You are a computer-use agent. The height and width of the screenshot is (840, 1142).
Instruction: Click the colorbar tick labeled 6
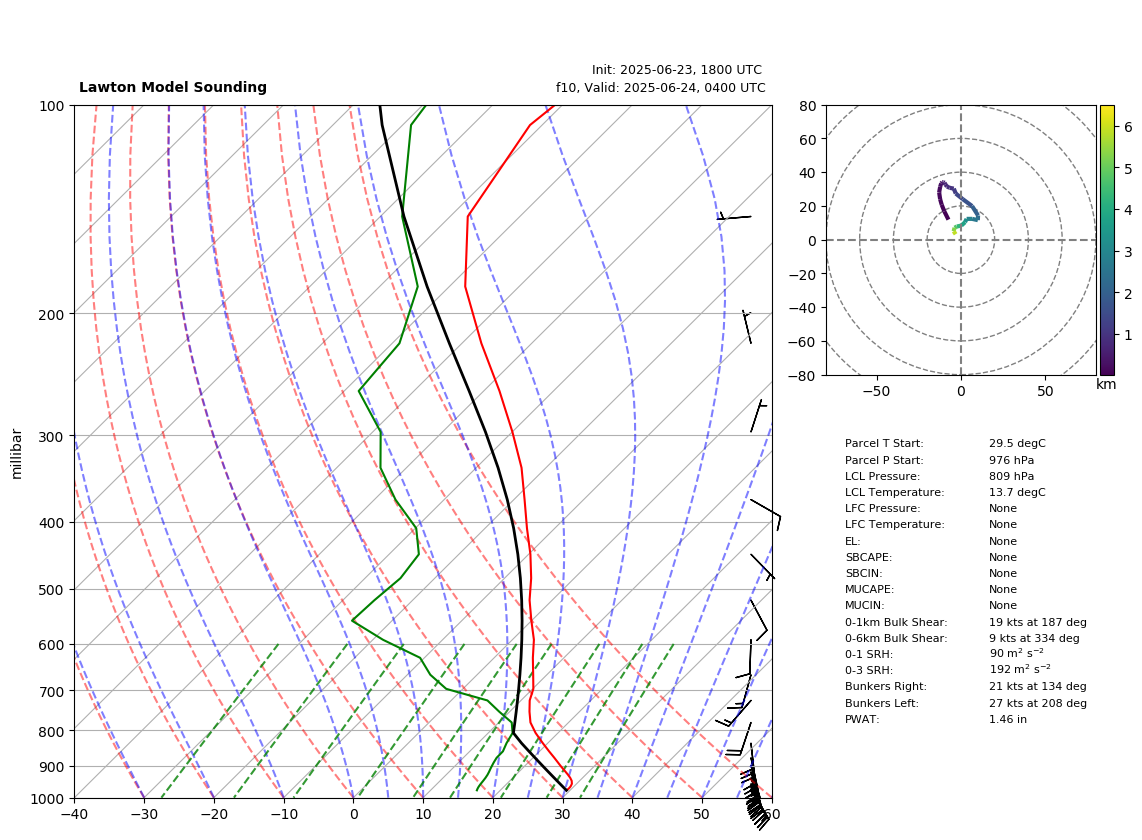1128,127
